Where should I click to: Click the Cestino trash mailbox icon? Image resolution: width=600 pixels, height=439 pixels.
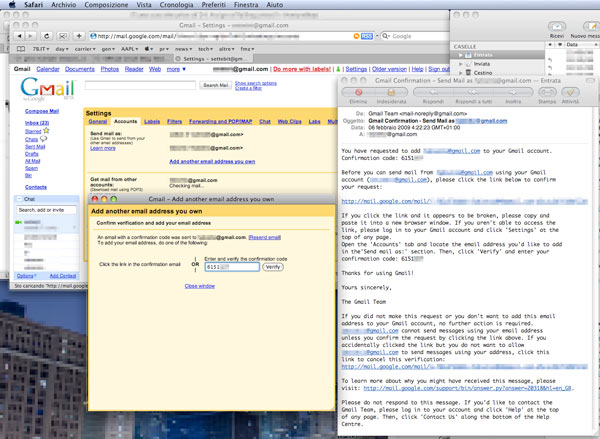click(468, 72)
